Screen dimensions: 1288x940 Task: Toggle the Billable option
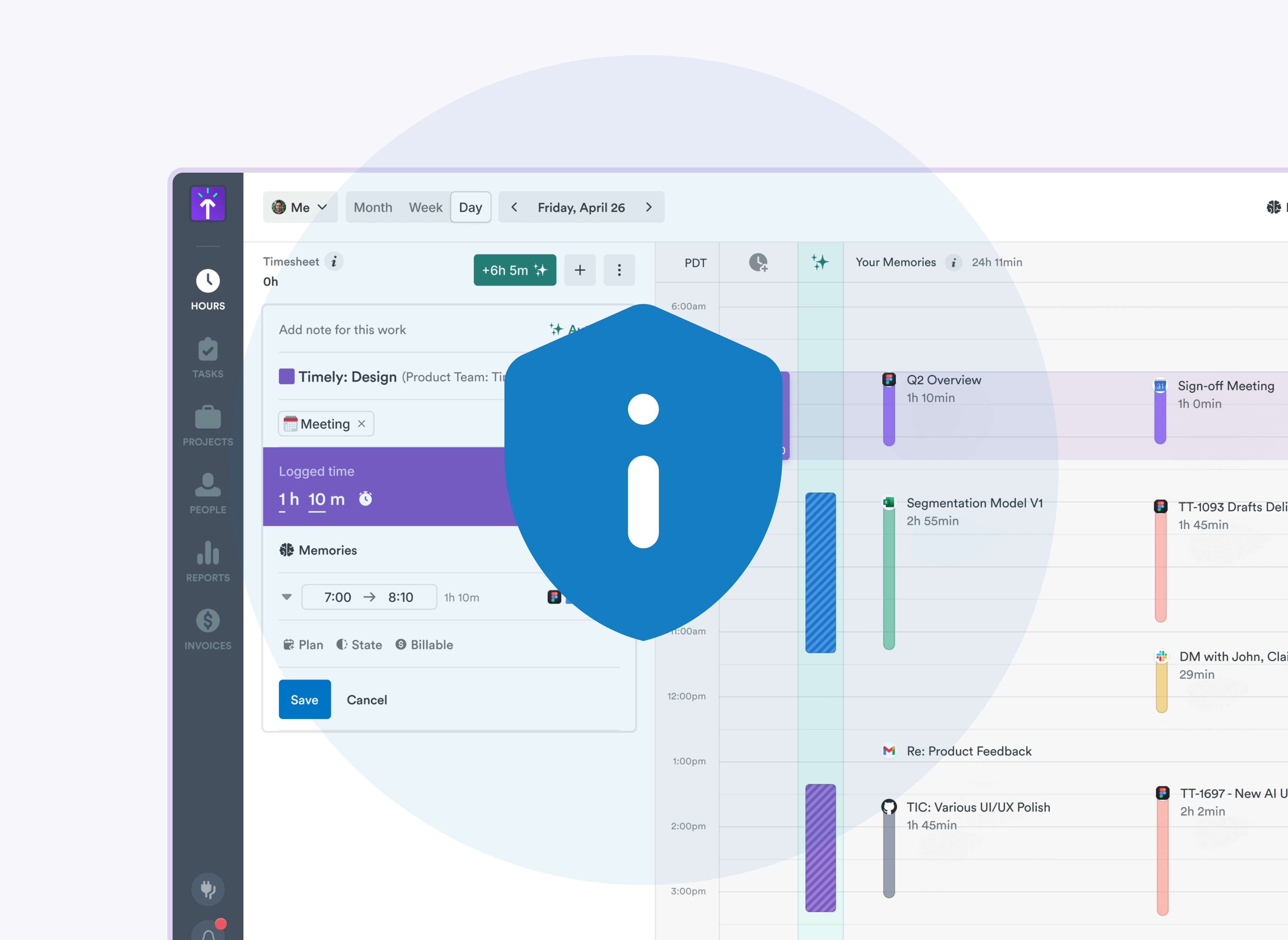pos(424,645)
